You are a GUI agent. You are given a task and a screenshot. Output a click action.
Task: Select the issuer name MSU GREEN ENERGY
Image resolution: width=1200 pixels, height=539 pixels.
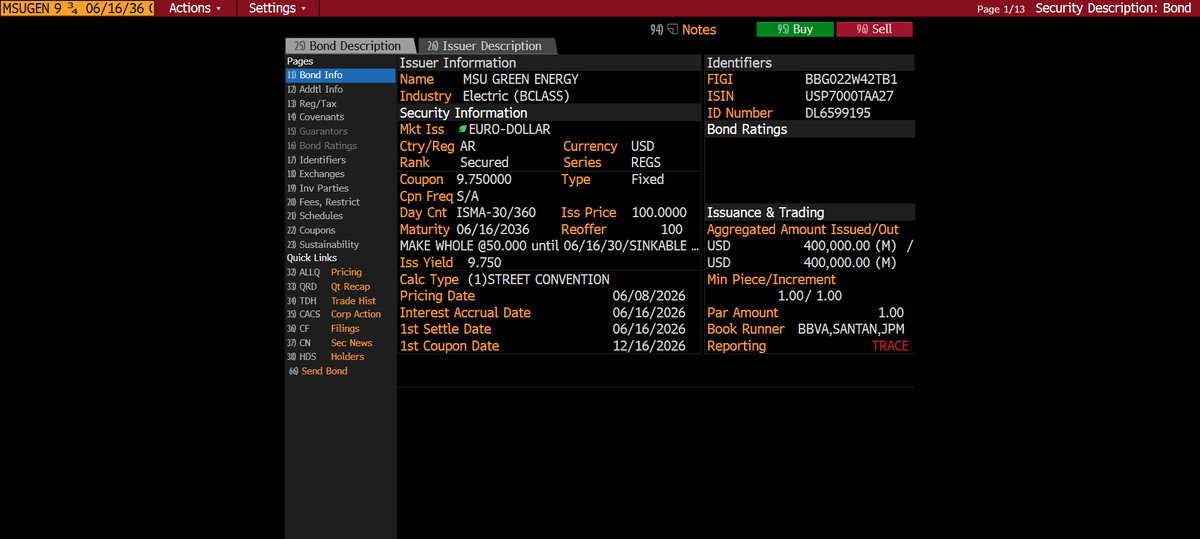pos(520,79)
